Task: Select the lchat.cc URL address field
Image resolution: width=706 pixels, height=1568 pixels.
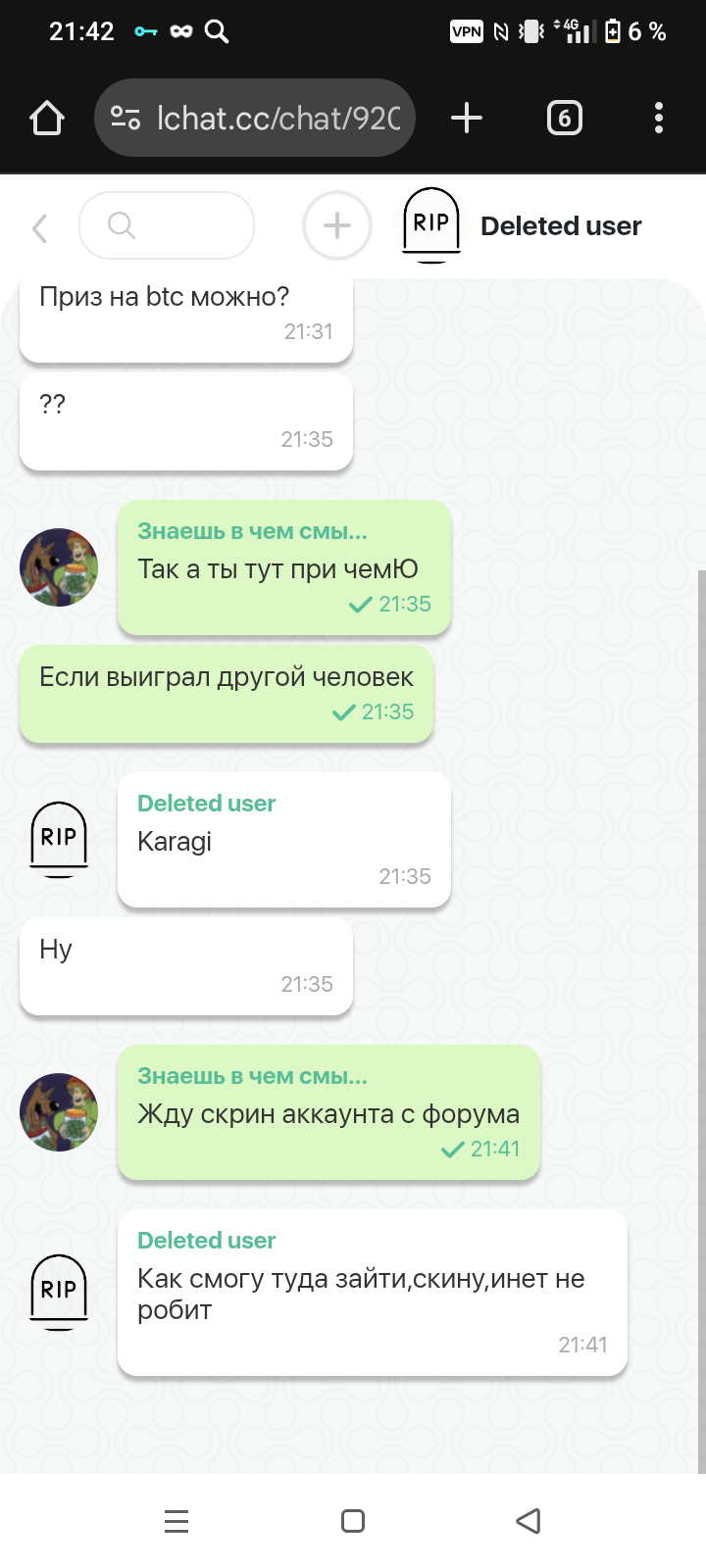Action: click(255, 119)
